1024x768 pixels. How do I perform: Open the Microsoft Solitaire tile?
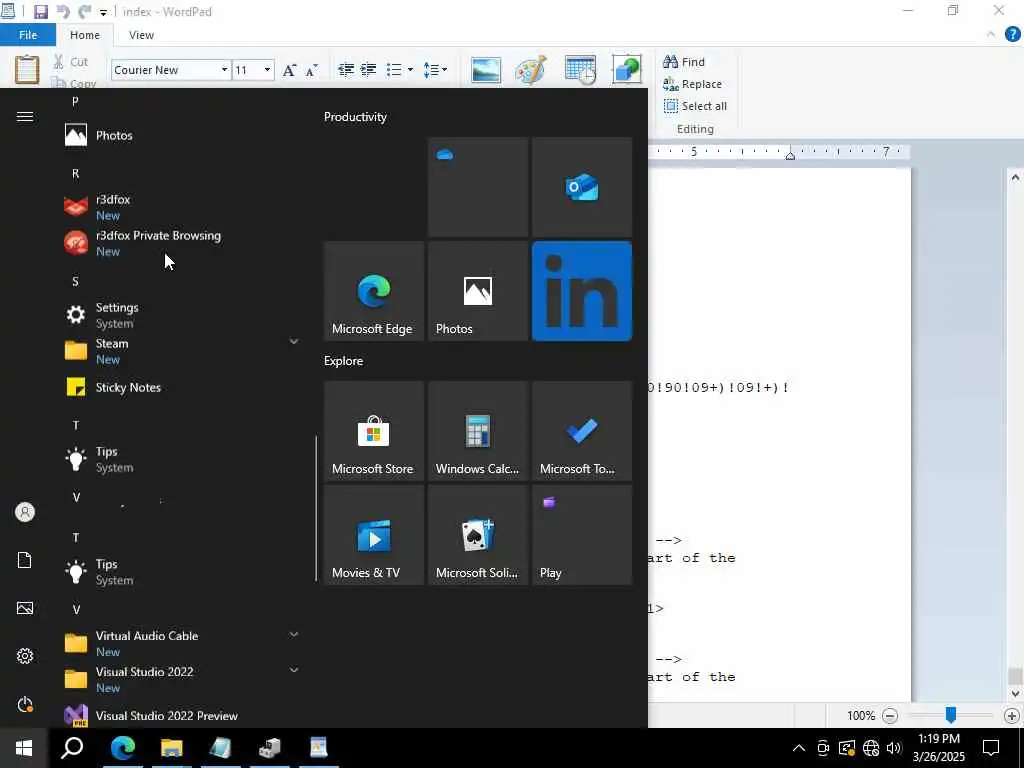tap(477, 535)
